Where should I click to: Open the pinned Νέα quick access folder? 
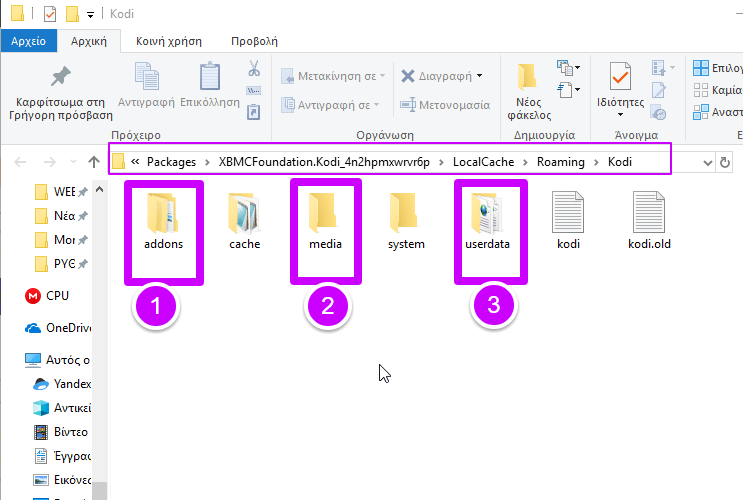coord(61,216)
